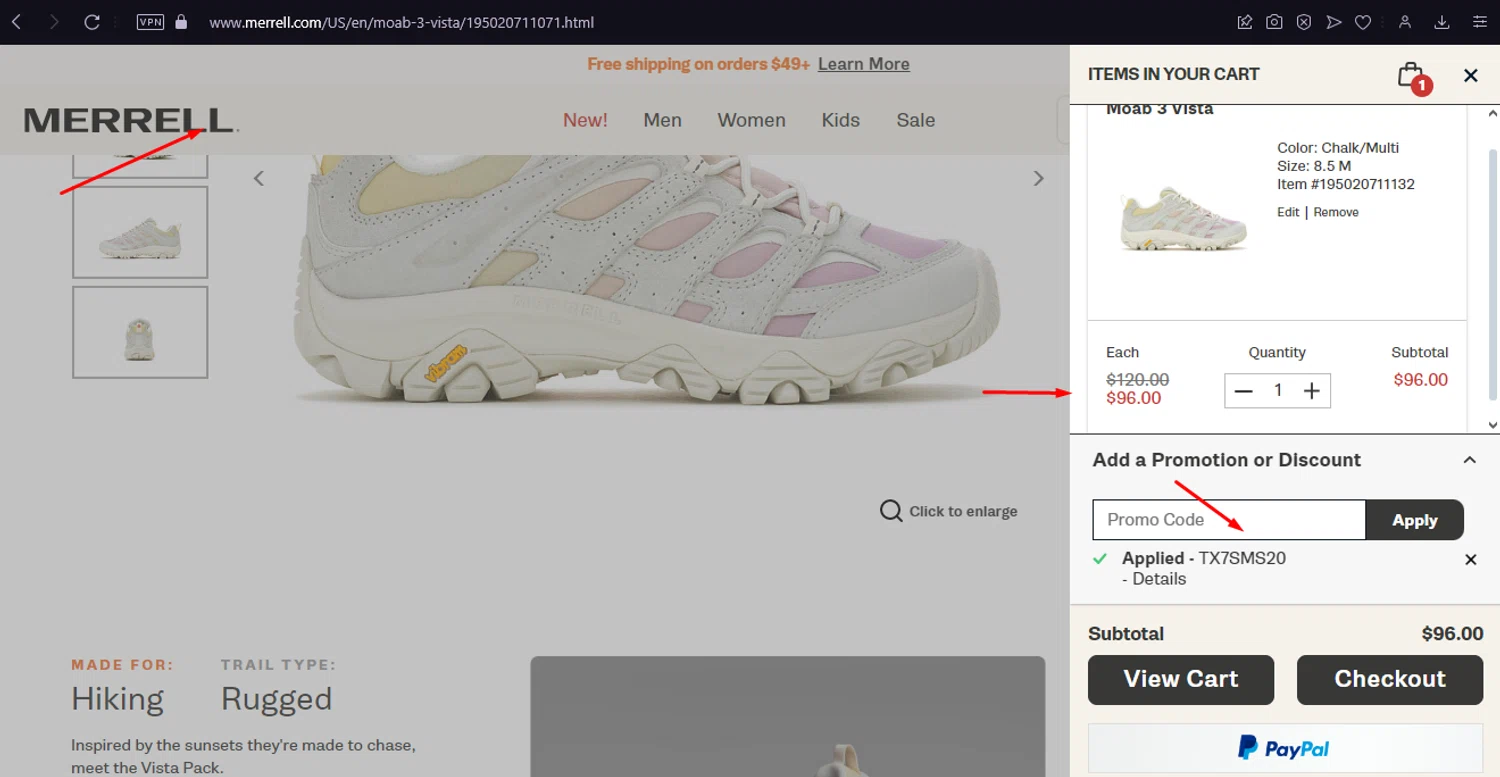Click the edit/share page icon in toolbar
Image resolution: width=1500 pixels, height=777 pixels.
(x=1245, y=22)
